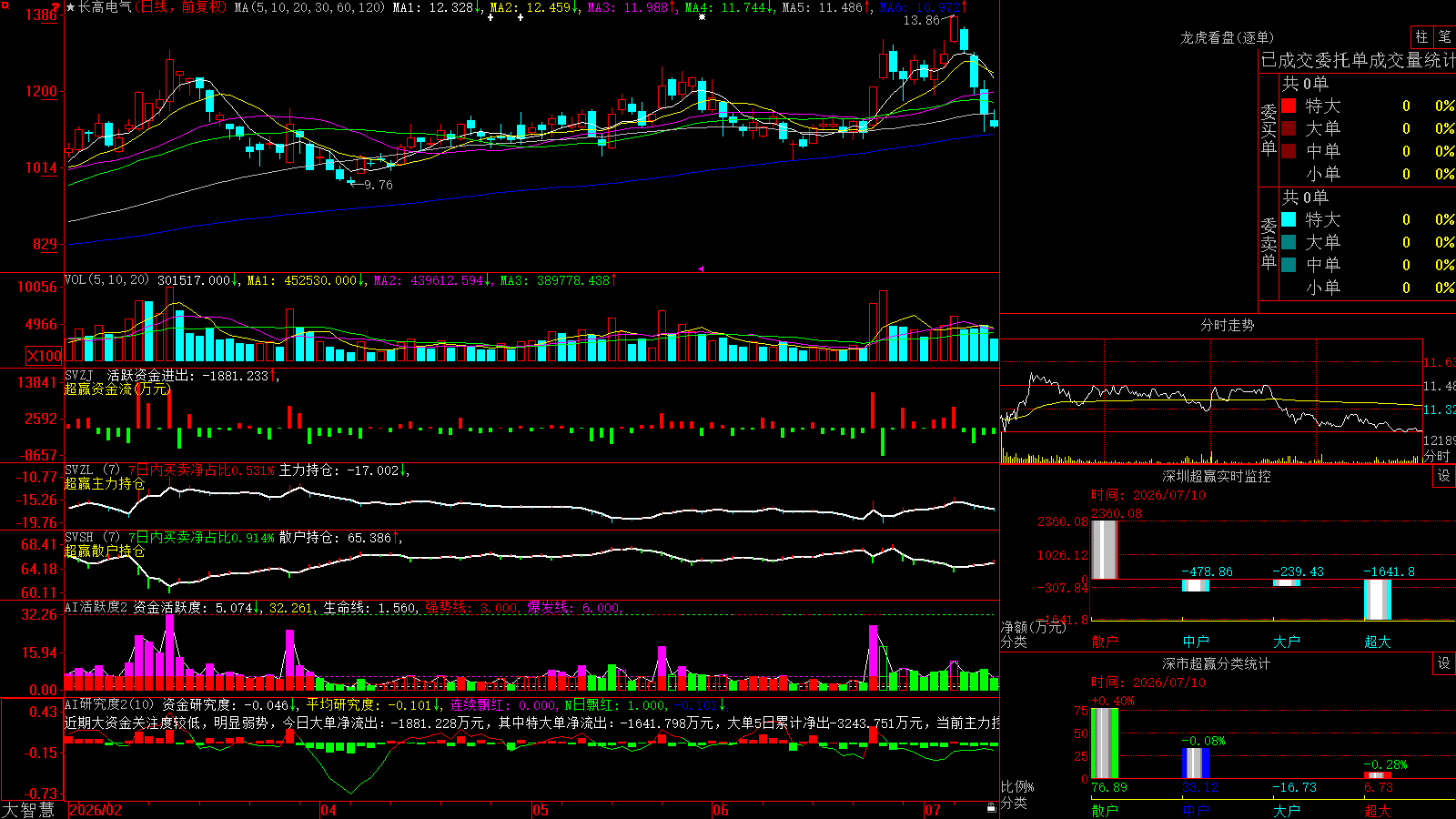Screen dimensions: 1456x819
Task: Click the dark red 大单 buy-order swatch
Action: tap(1289, 128)
